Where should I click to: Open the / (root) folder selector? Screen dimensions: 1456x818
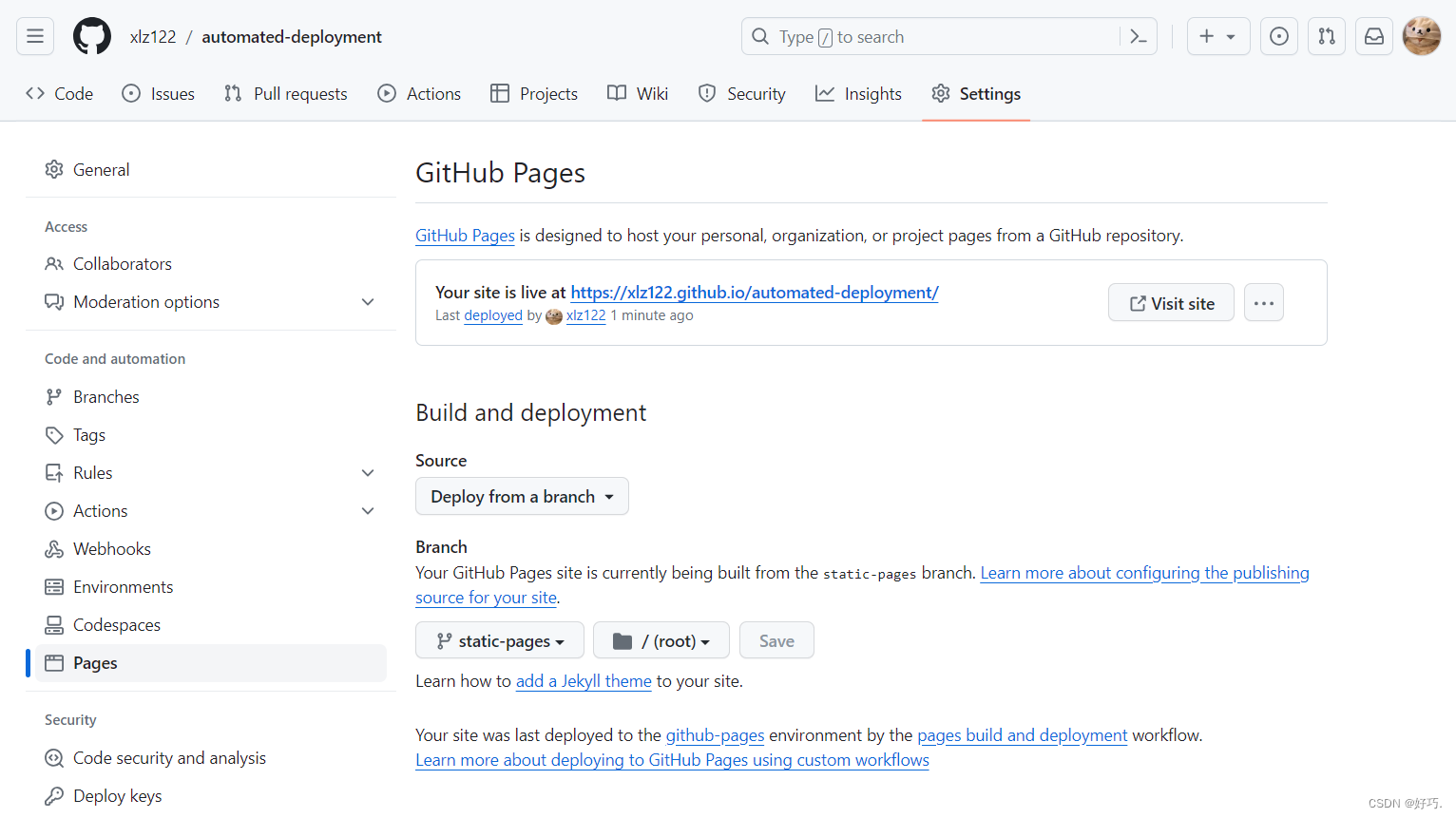point(661,640)
